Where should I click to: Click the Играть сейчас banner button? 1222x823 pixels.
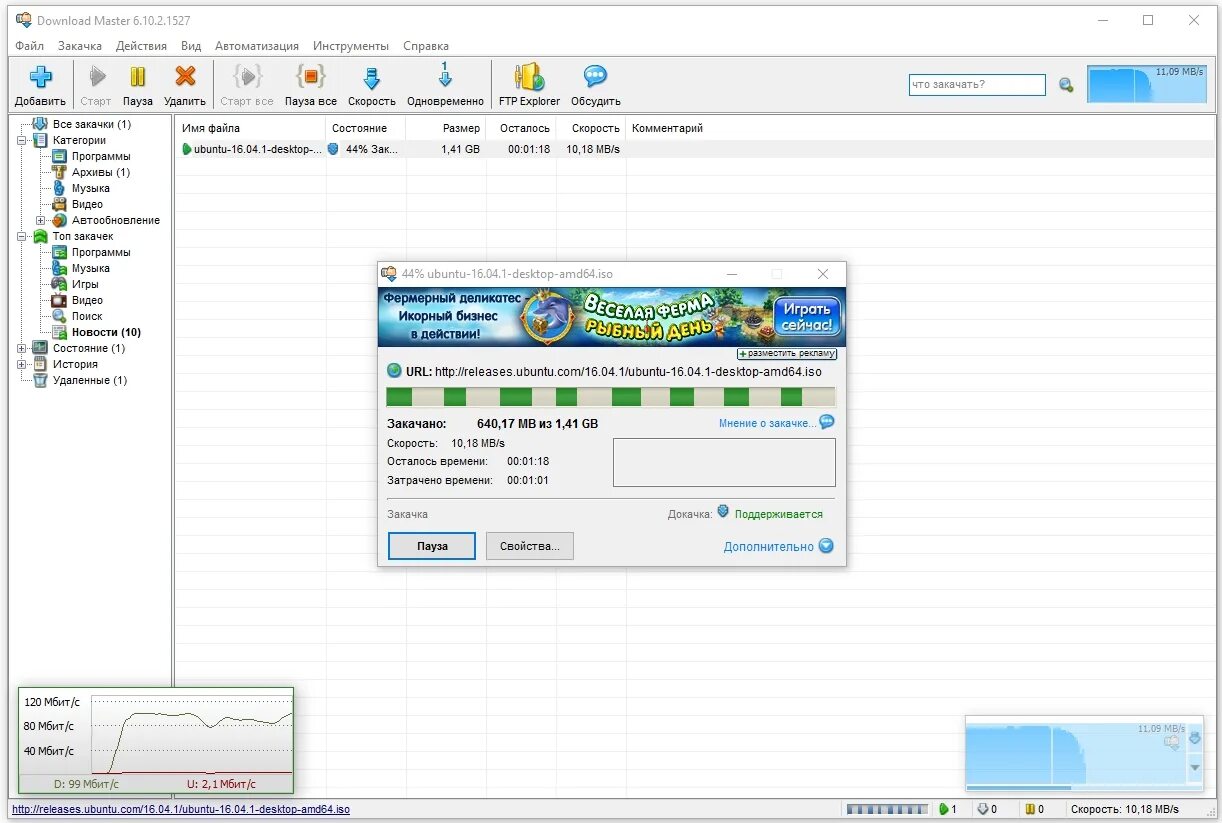coord(807,317)
